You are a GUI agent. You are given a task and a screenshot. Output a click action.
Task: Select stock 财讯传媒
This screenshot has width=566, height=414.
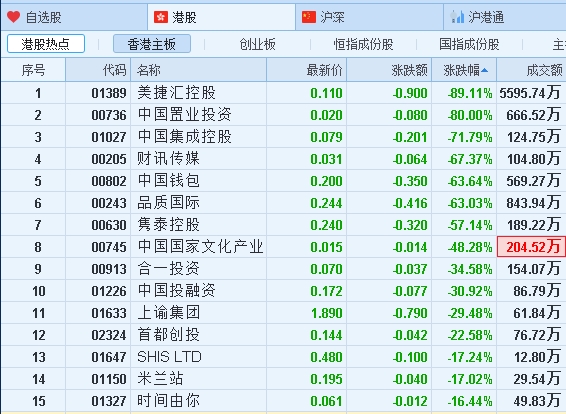[169, 159]
